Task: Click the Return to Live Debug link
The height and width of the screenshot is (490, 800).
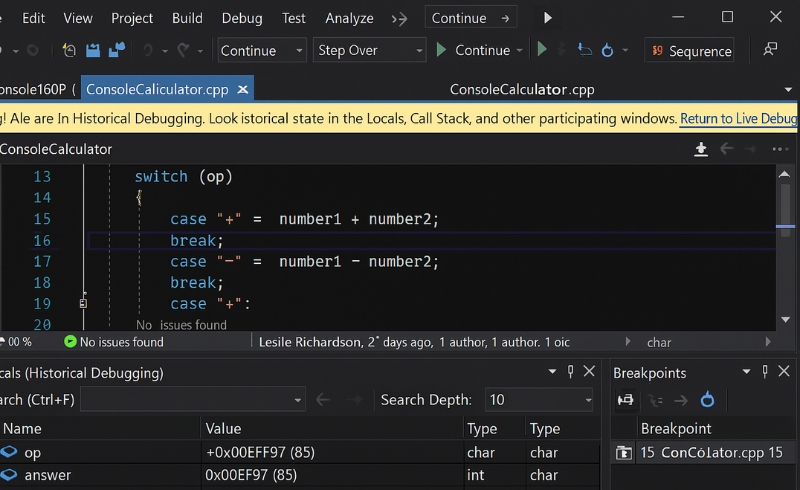Action: [x=738, y=118]
